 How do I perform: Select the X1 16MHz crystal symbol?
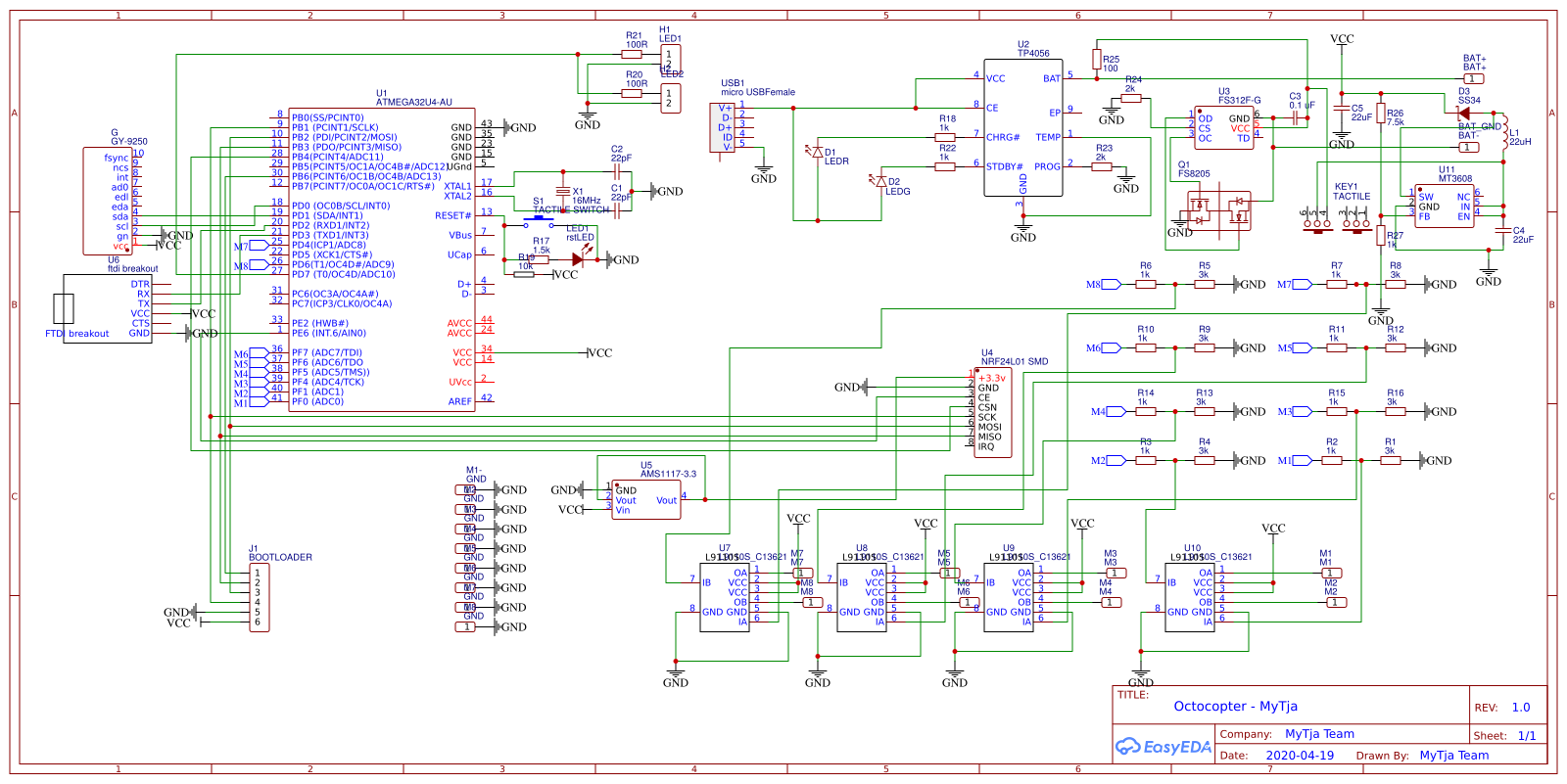[563, 191]
